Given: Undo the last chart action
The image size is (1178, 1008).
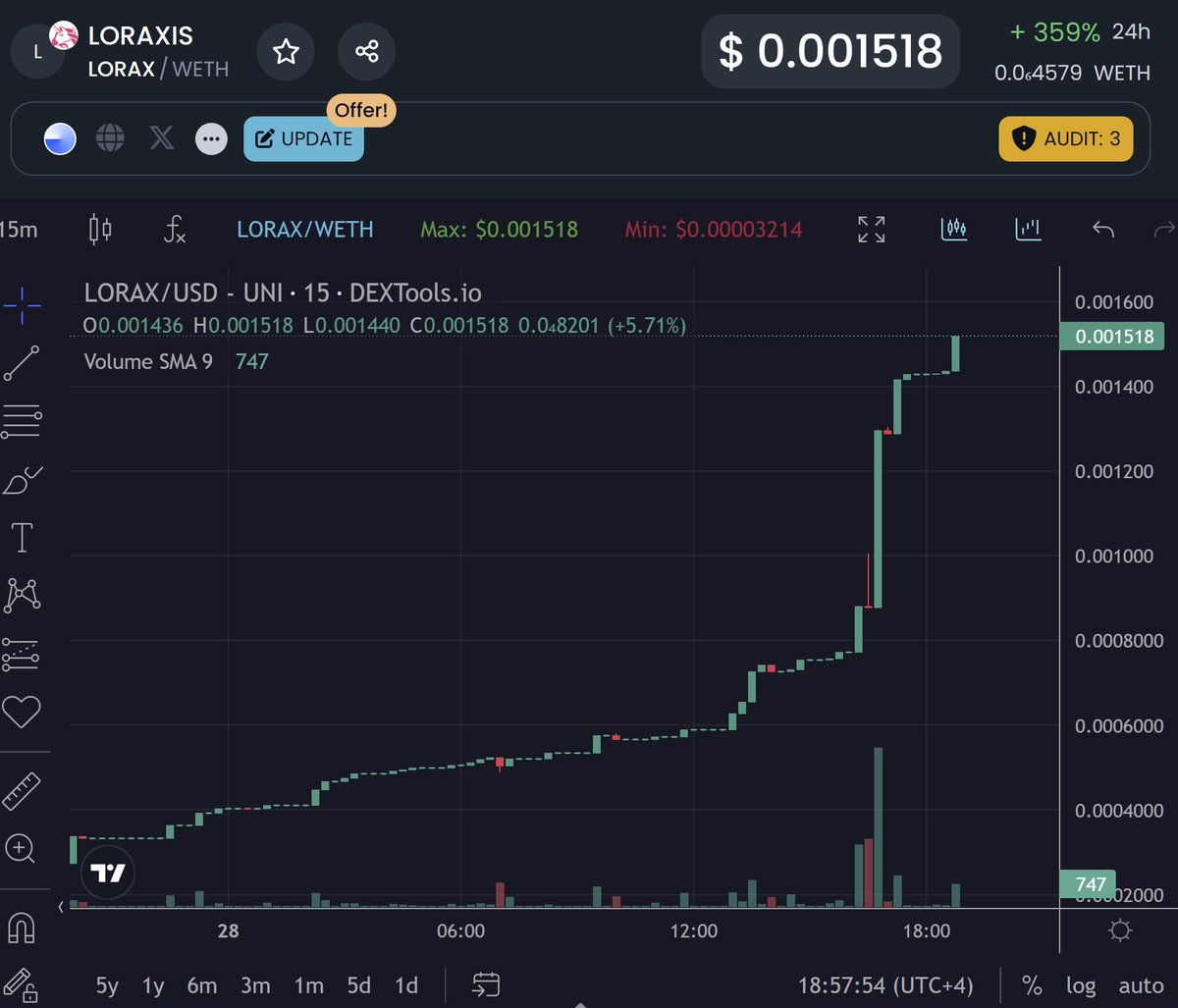Looking at the screenshot, I should [x=1103, y=230].
